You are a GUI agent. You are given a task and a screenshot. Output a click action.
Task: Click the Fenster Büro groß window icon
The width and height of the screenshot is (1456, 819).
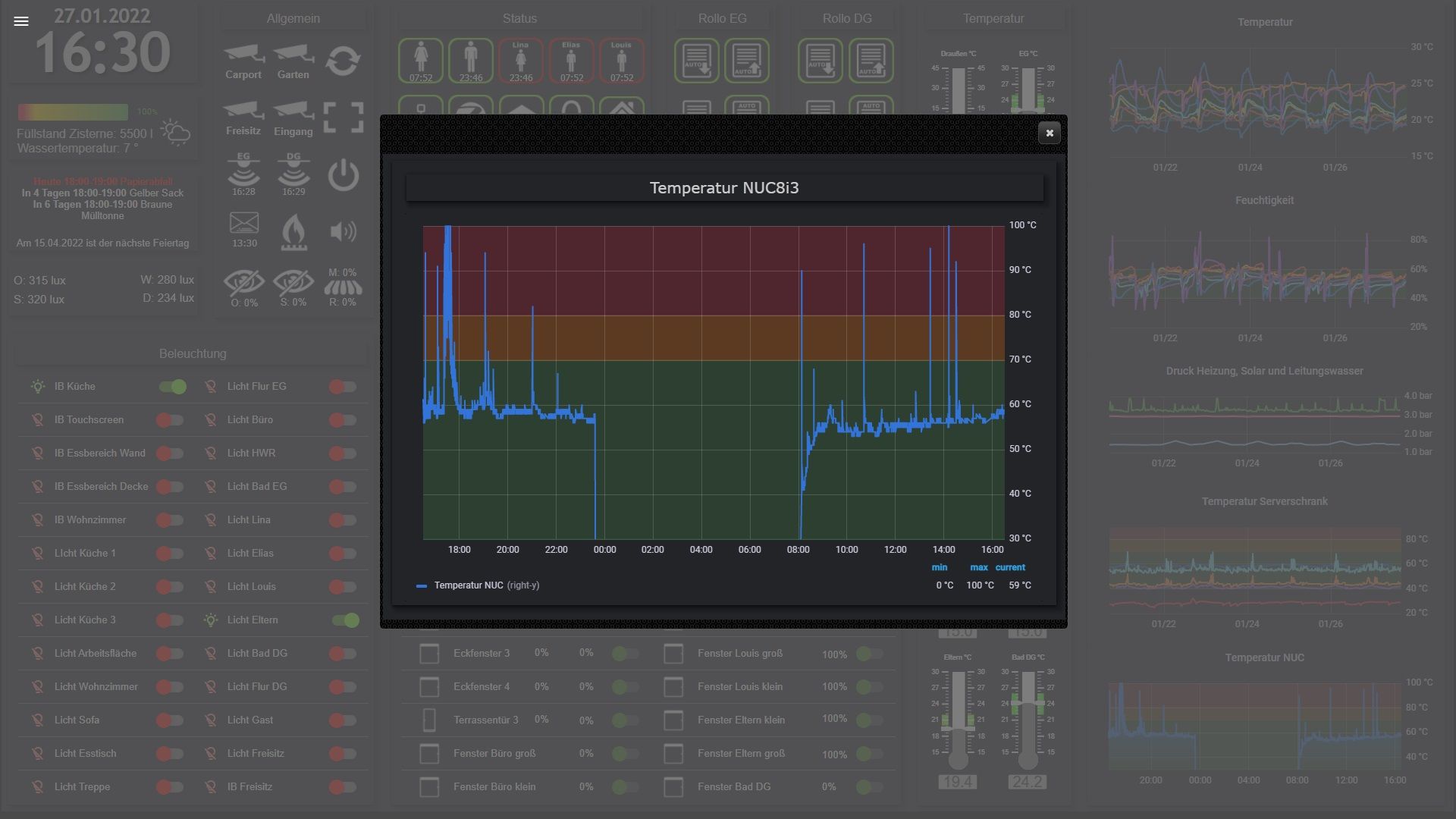click(x=429, y=754)
